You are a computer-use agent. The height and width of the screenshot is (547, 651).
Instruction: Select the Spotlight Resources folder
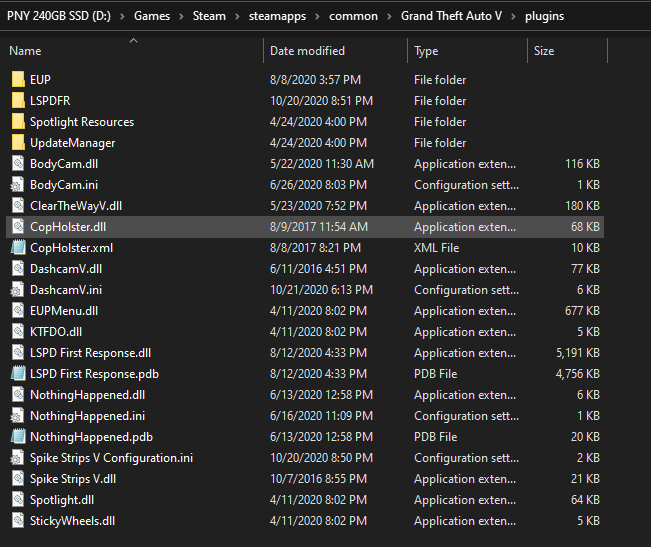81,122
